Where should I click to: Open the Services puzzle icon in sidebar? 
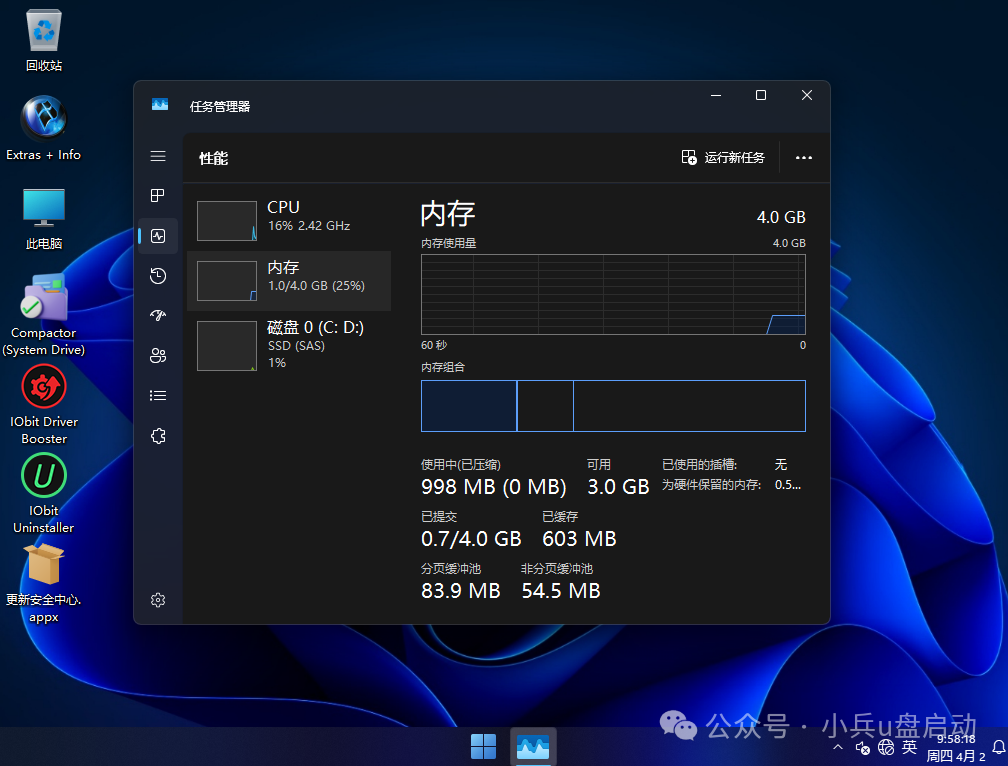coord(158,436)
